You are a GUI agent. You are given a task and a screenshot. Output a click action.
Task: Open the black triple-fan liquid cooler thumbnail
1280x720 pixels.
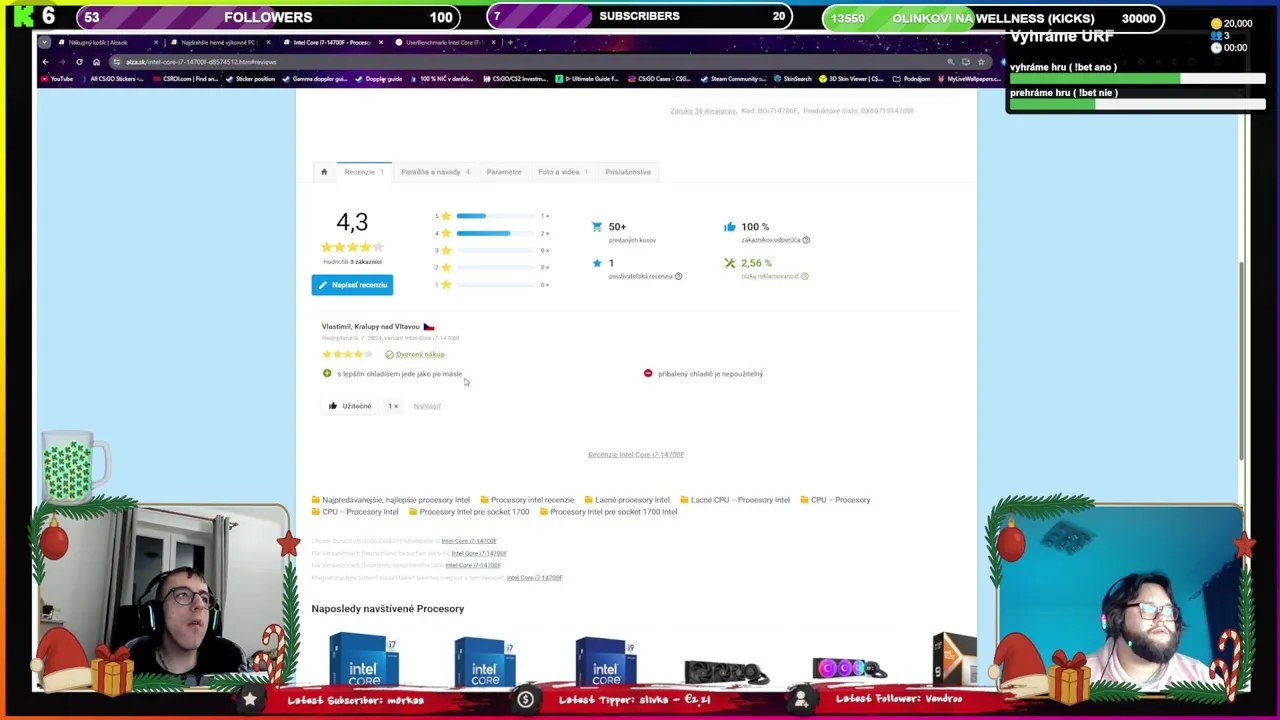pos(727,672)
